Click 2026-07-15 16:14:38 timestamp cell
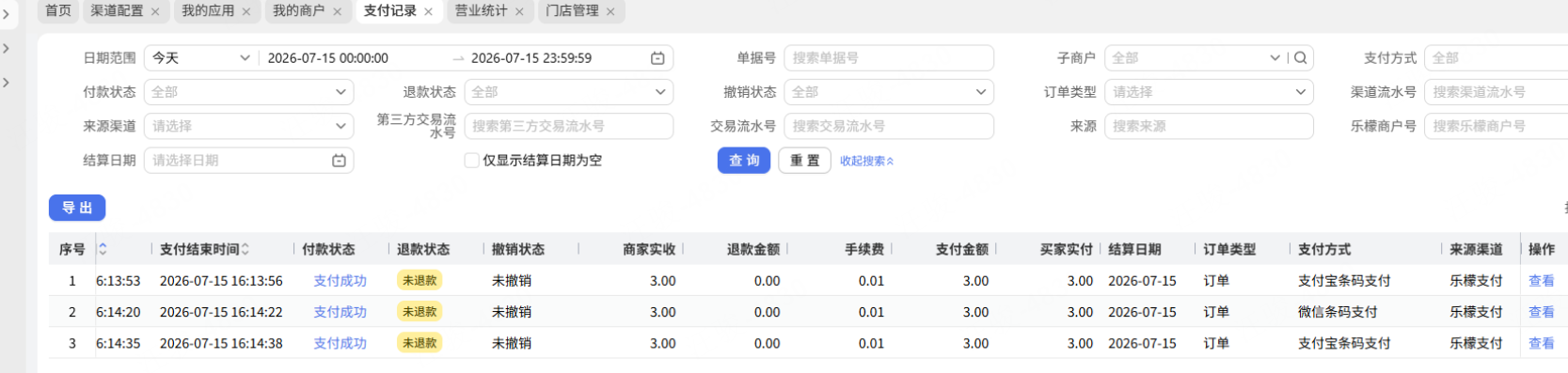 [x=221, y=344]
